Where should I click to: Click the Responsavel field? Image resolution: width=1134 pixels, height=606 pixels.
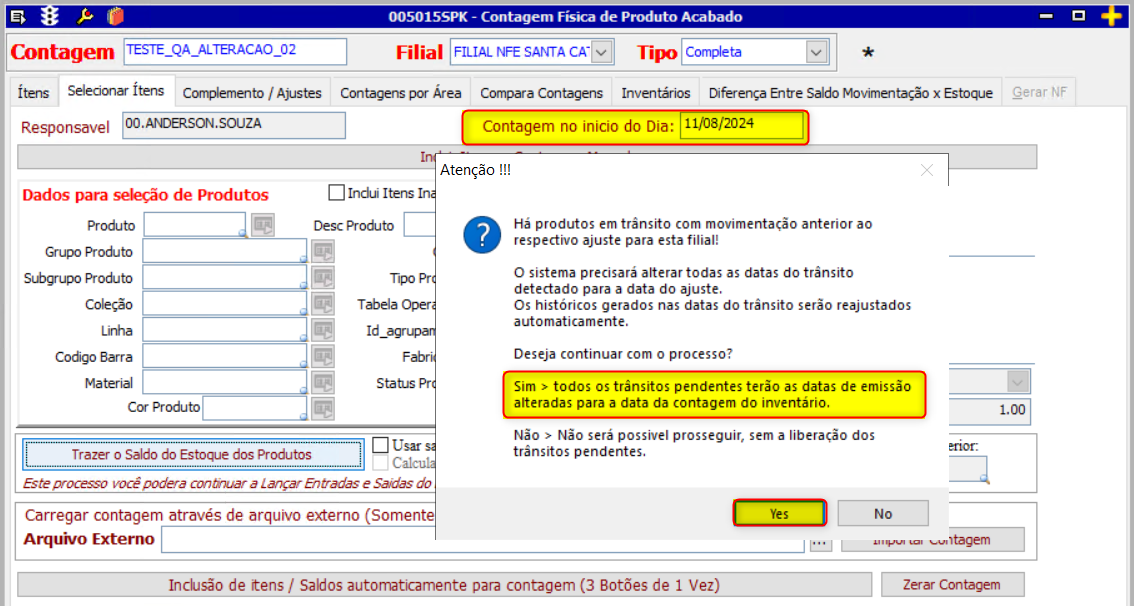coord(234,125)
